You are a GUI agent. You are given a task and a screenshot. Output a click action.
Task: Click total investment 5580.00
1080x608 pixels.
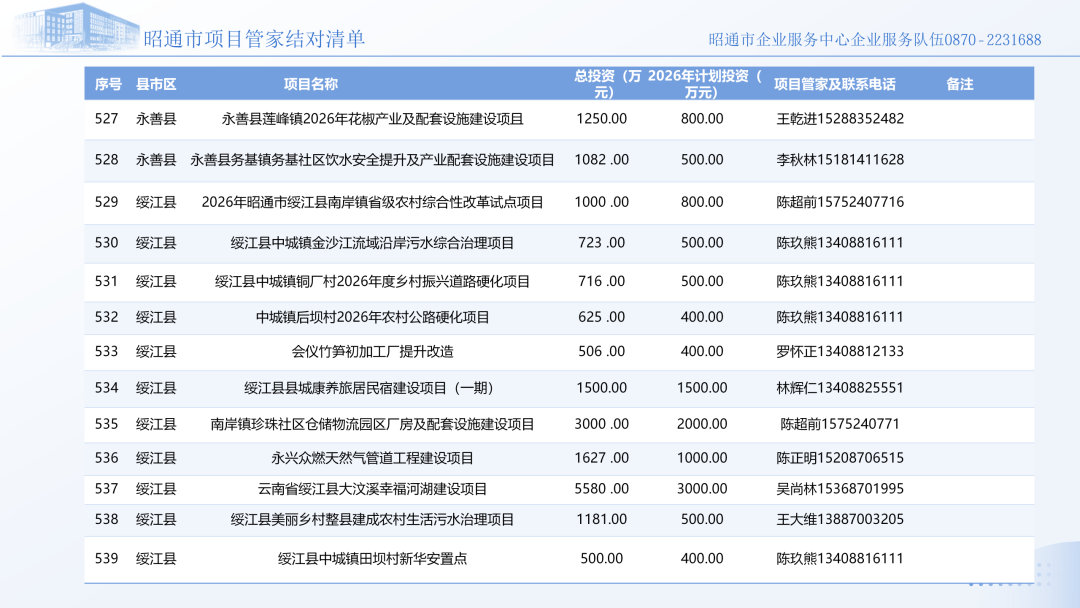click(602, 489)
